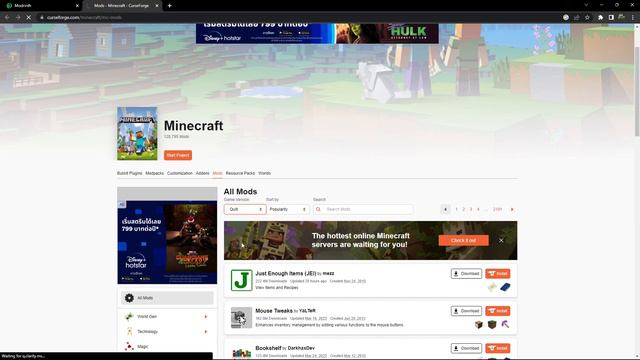Click page vertical scrollbar thumb
The height and width of the screenshot is (360, 640).
pyautogui.click(x=637, y=82)
